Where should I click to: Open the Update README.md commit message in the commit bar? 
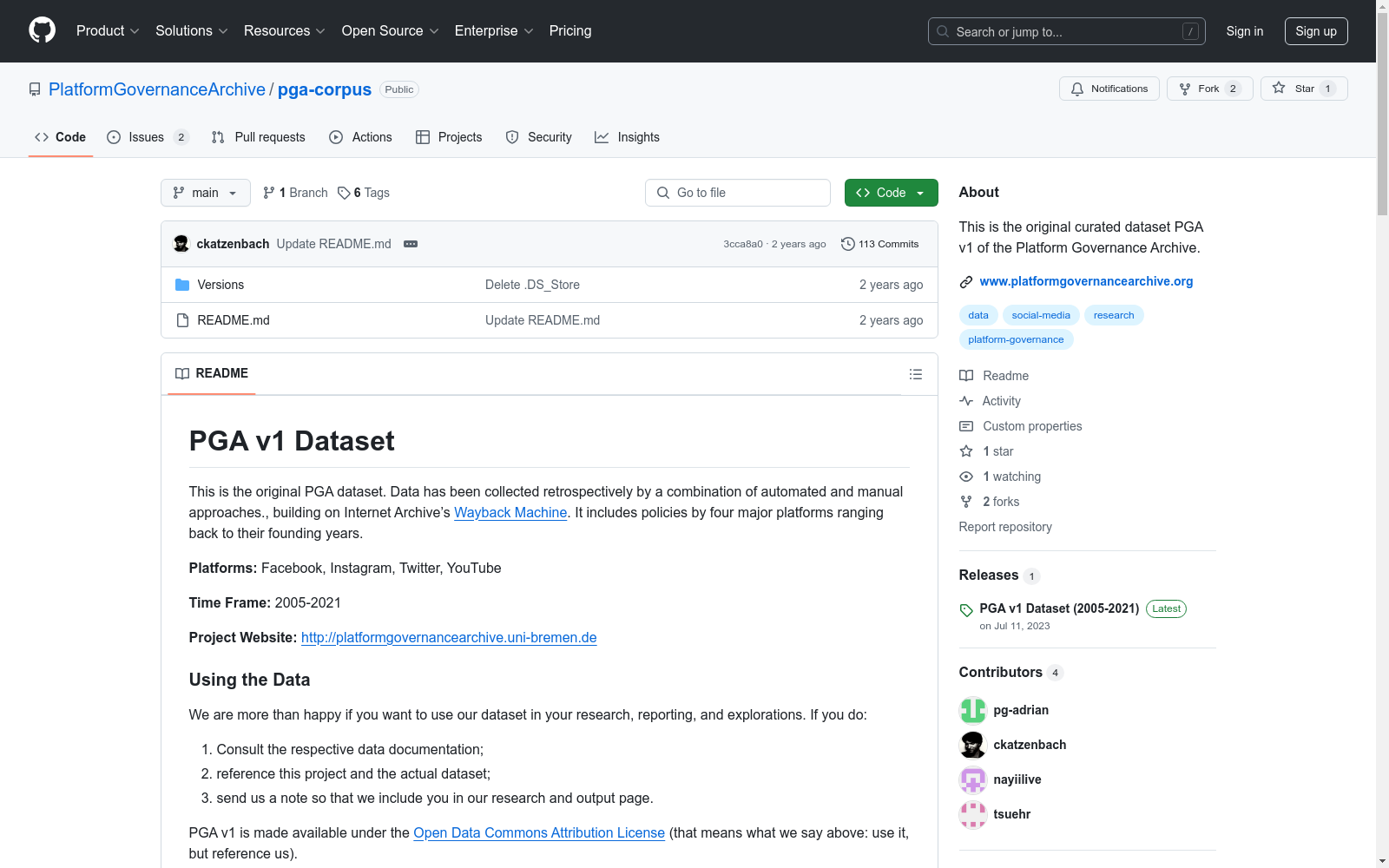(x=333, y=244)
